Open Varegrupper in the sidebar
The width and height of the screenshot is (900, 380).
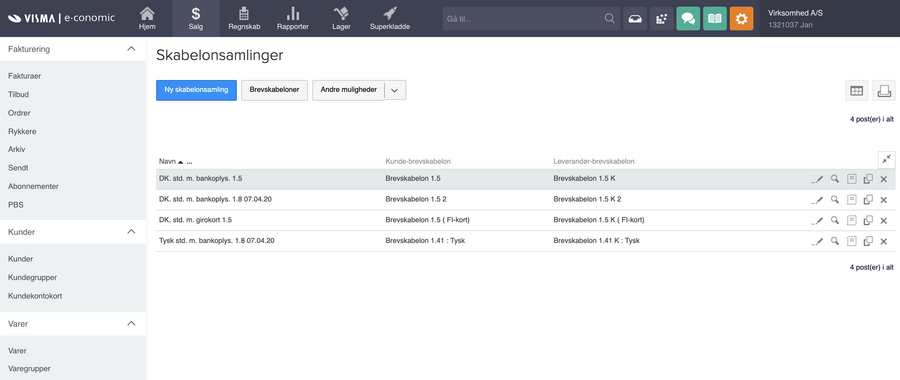click(x=29, y=369)
